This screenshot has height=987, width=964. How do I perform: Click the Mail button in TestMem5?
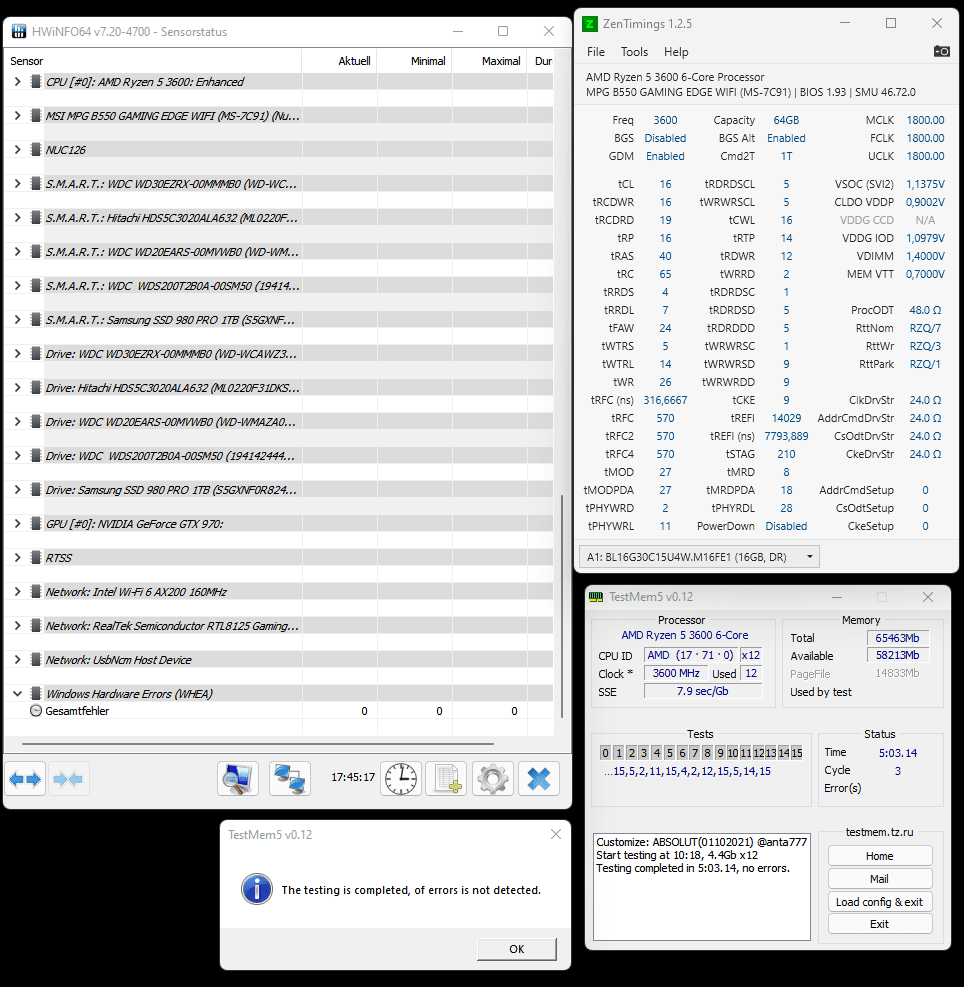(x=880, y=879)
